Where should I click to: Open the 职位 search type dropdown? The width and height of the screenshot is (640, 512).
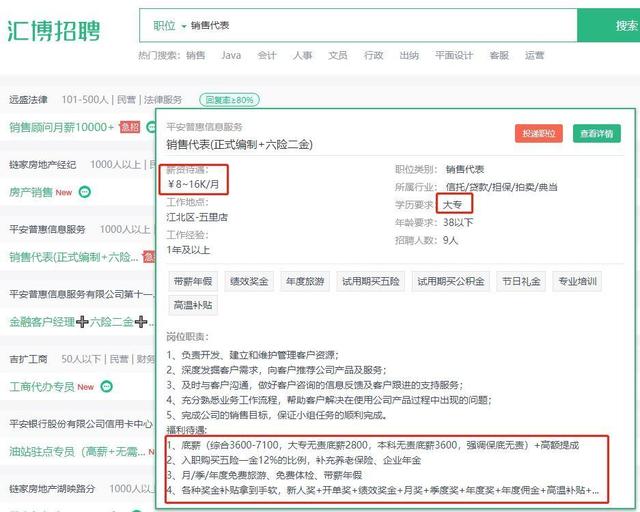click(169, 26)
